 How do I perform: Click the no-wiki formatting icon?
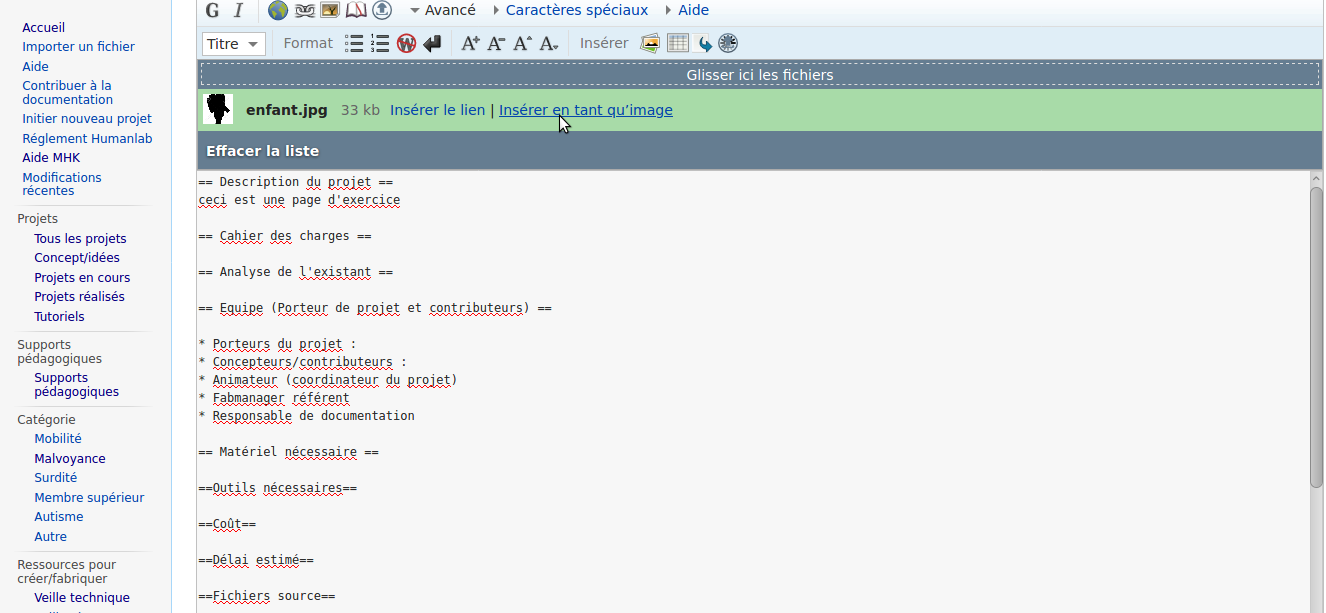pyautogui.click(x=406, y=43)
